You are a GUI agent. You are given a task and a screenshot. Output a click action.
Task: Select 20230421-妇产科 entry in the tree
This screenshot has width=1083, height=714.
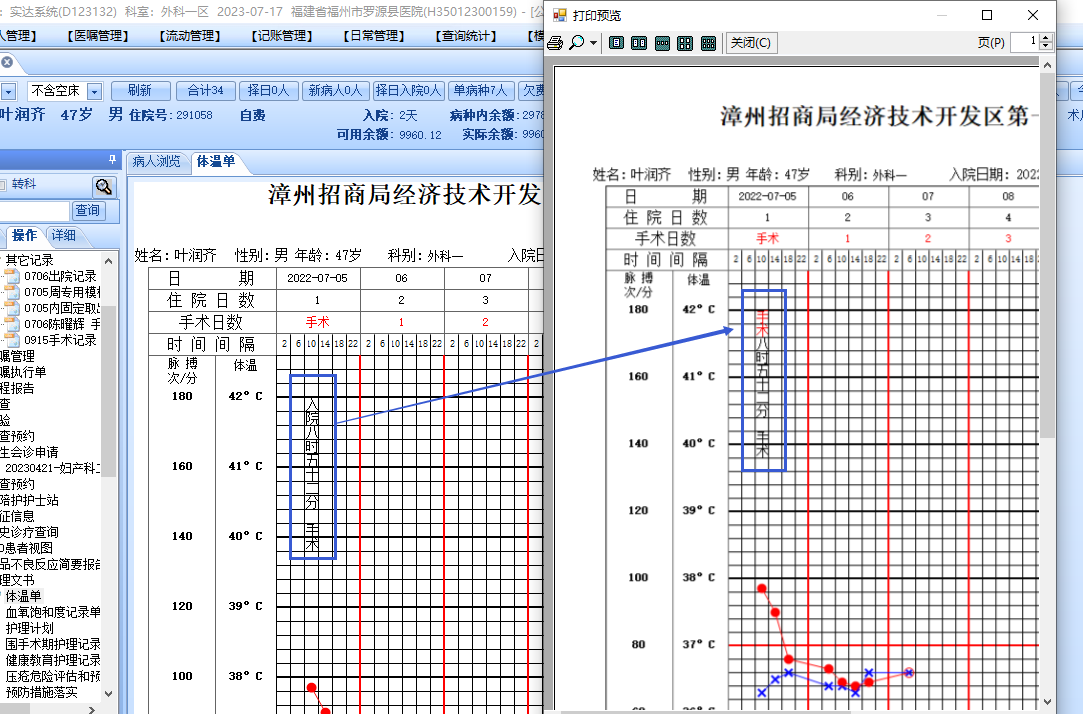[x=52, y=468]
